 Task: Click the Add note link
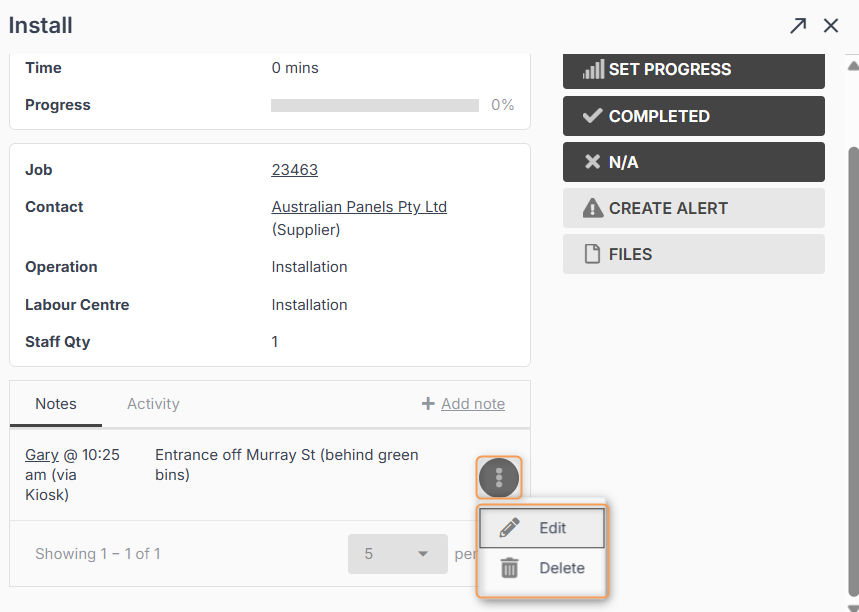473,404
